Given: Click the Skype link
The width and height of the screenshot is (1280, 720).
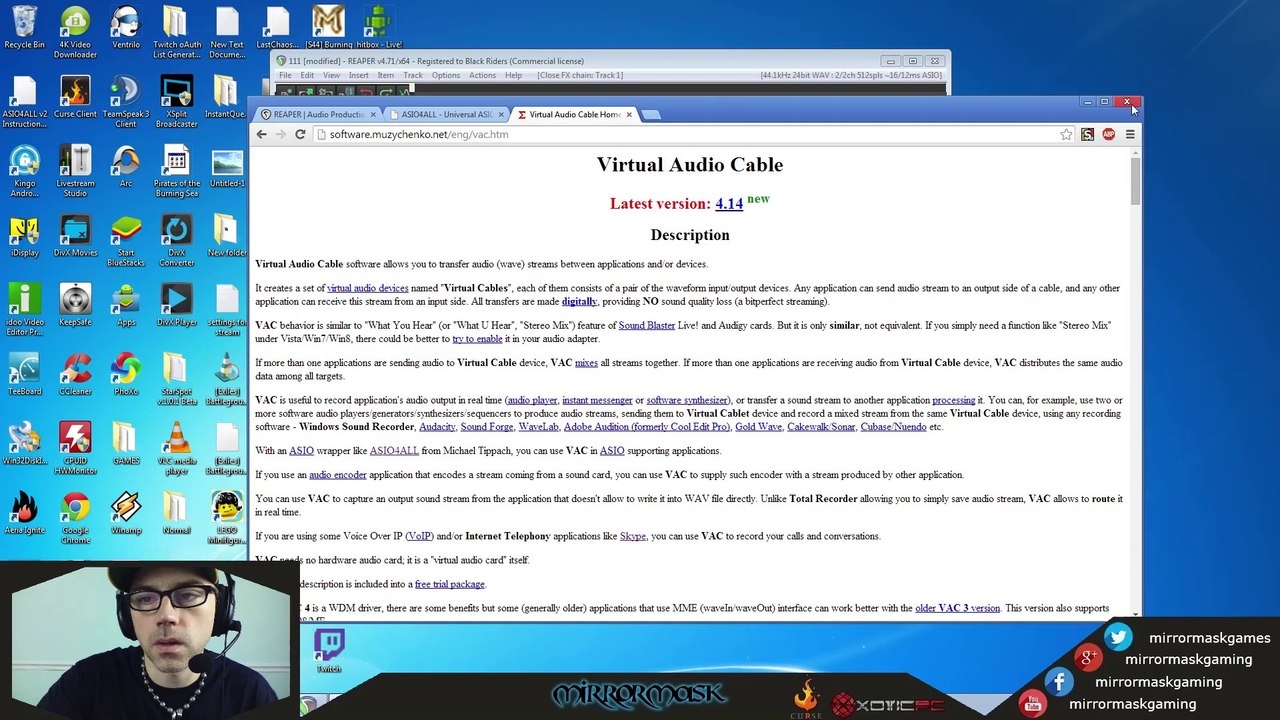Looking at the screenshot, I should (x=633, y=536).
